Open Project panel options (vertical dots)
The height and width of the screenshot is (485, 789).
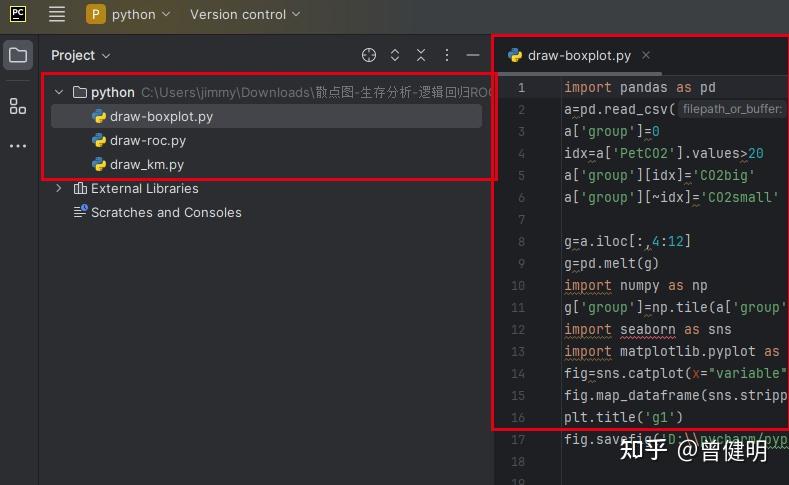tap(447, 55)
